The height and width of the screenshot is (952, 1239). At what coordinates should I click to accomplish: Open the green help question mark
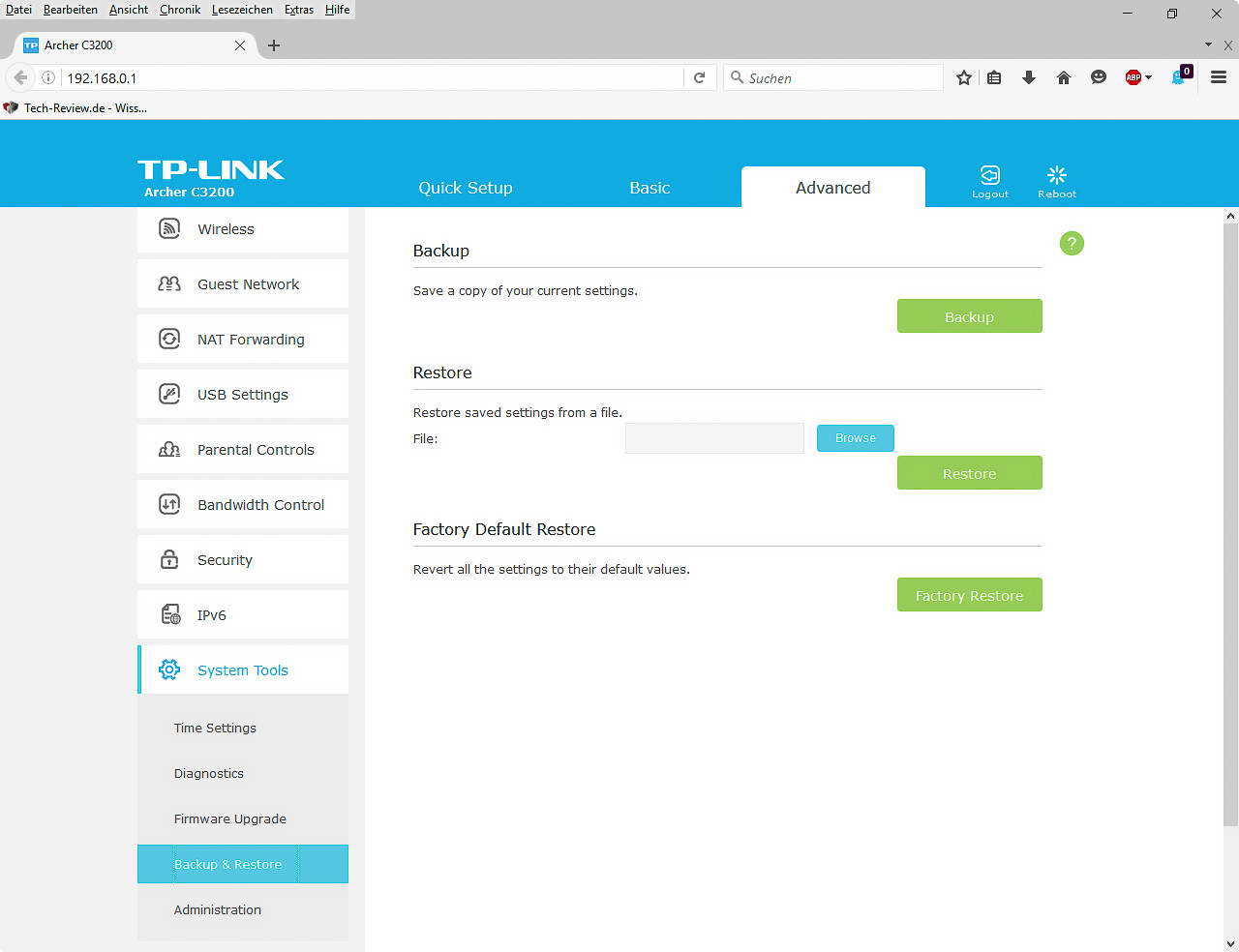tap(1072, 244)
